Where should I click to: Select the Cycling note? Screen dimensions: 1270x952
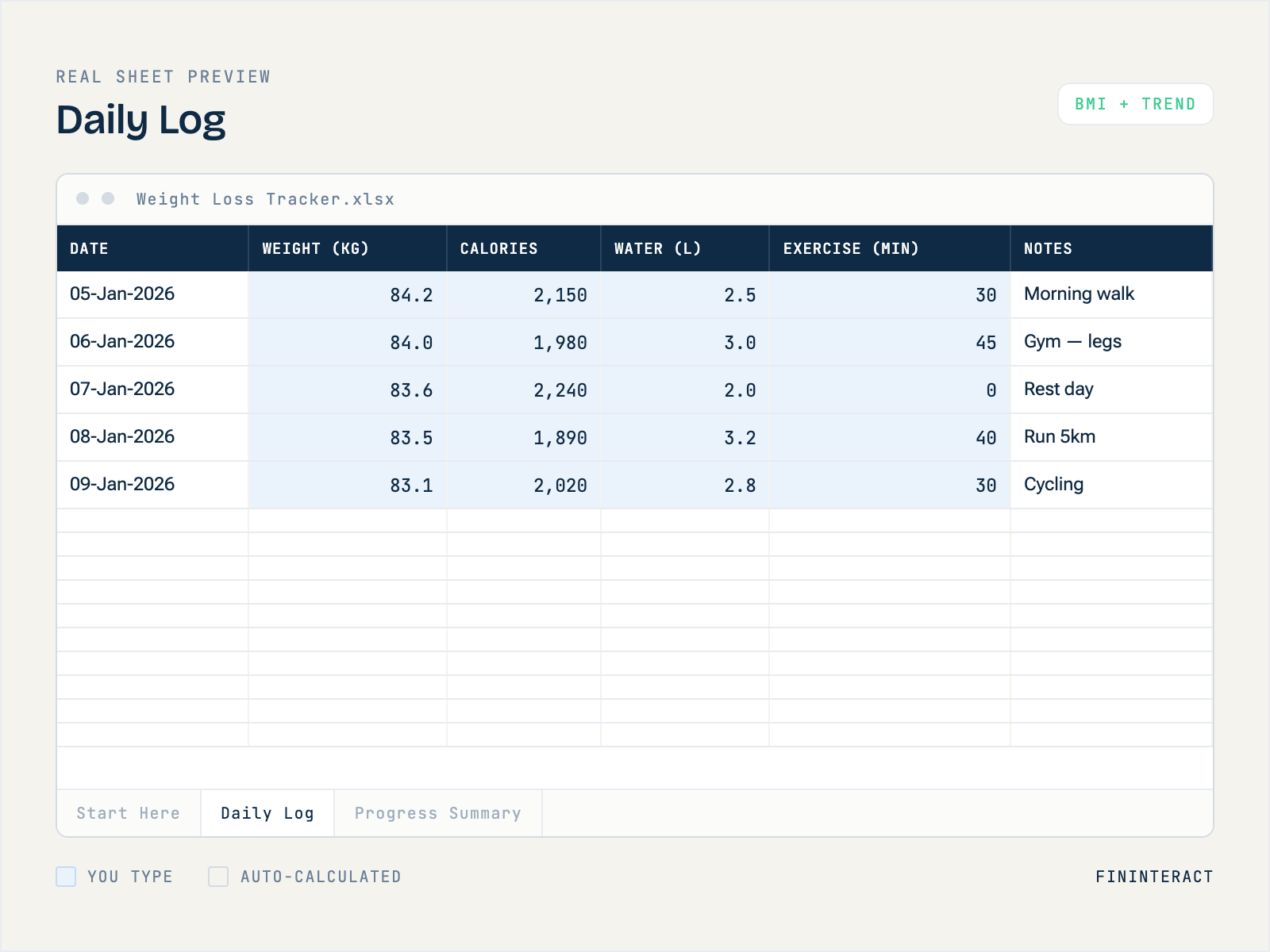1112,485
